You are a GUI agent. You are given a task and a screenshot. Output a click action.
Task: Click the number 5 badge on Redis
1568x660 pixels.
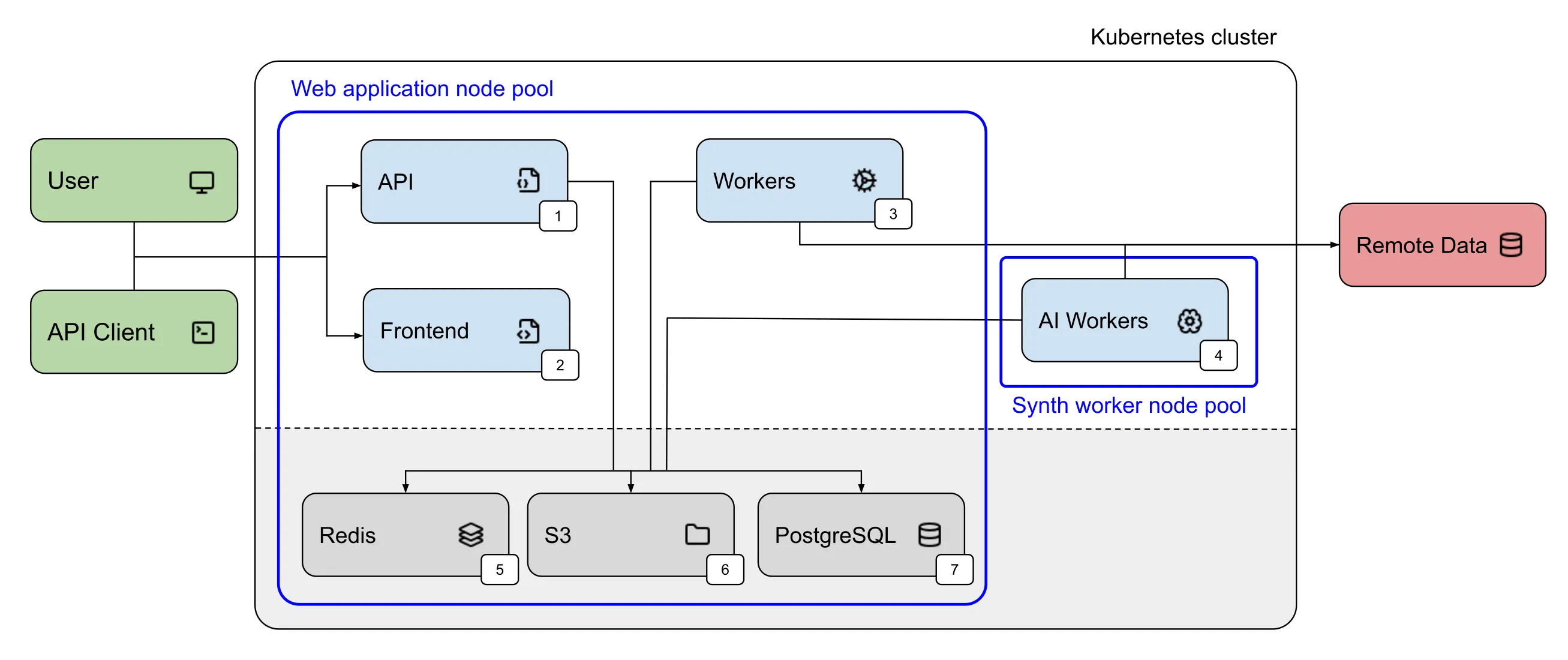point(499,569)
